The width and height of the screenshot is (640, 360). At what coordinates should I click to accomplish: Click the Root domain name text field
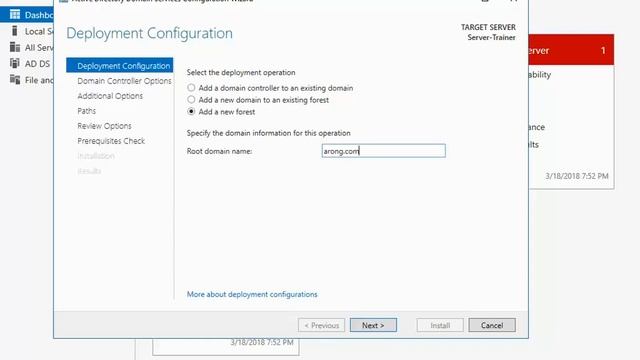pyautogui.click(x=383, y=151)
